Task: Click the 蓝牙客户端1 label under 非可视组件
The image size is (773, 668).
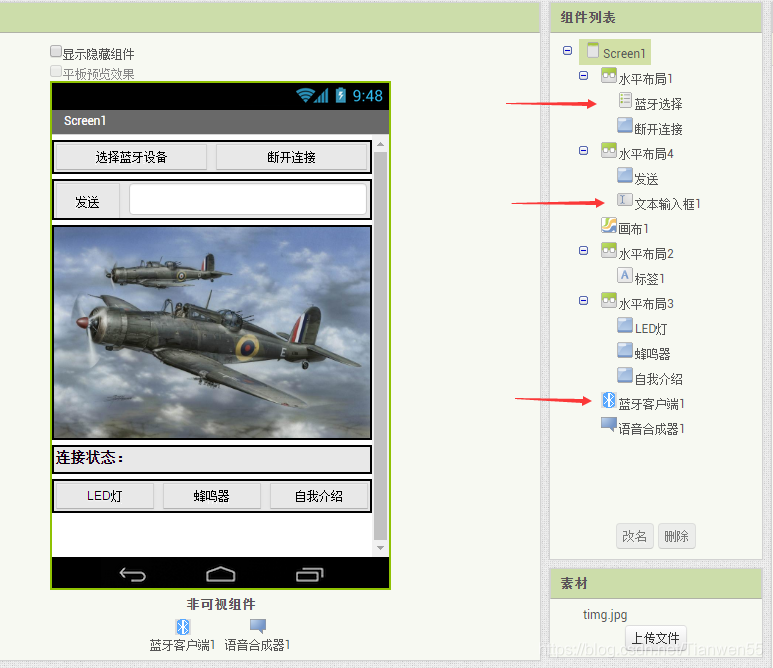Action: click(182, 645)
